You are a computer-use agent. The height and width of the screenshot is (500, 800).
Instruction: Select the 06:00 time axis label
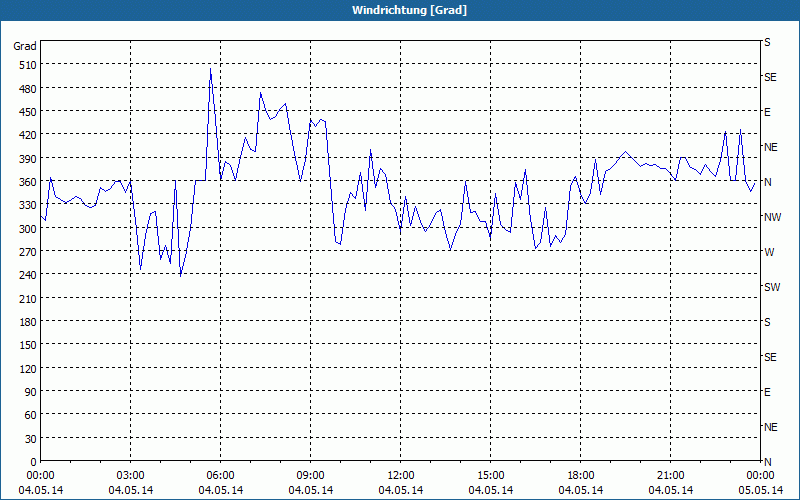coord(220,476)
